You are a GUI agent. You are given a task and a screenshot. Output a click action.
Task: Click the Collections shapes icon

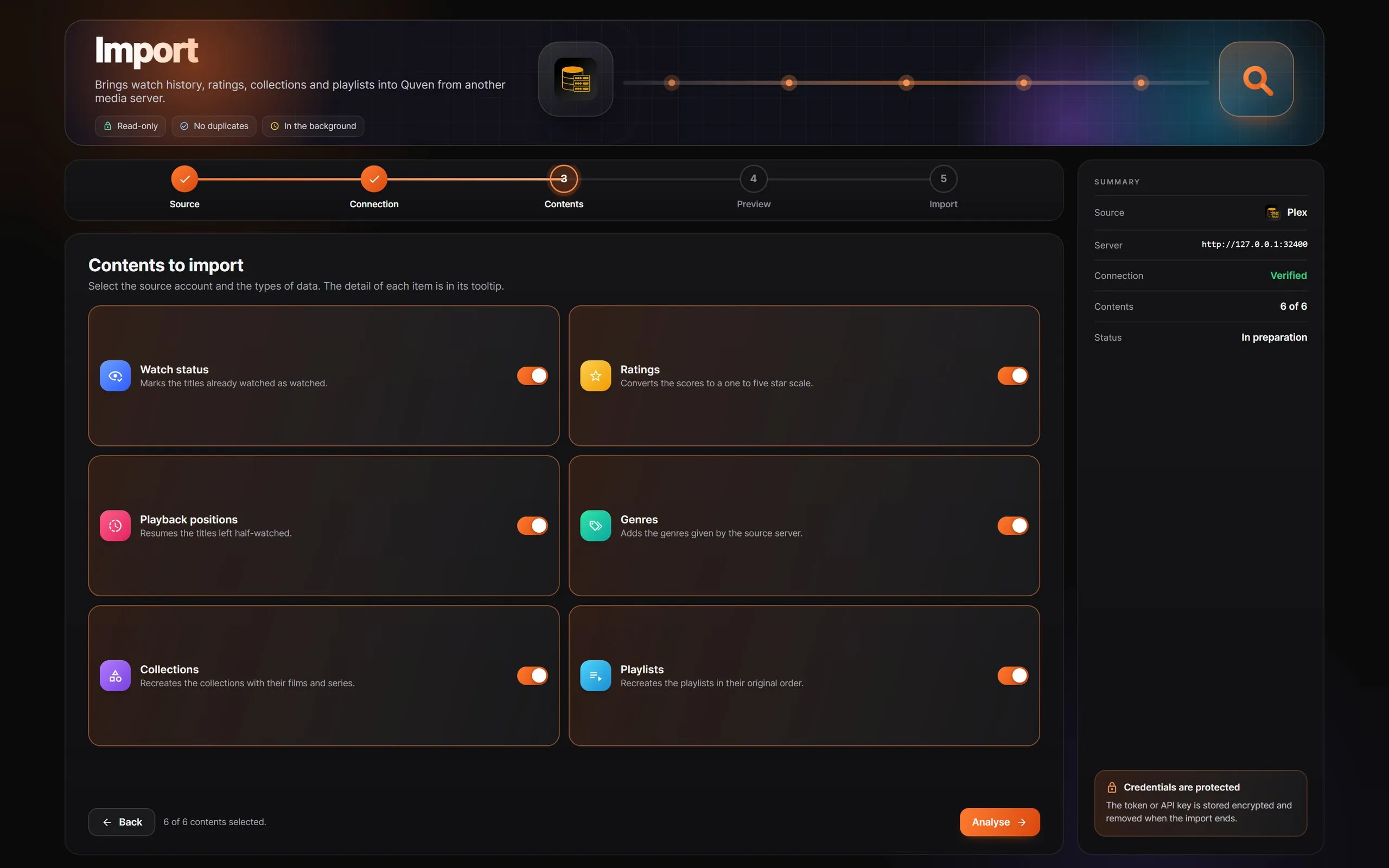(115, 676)
